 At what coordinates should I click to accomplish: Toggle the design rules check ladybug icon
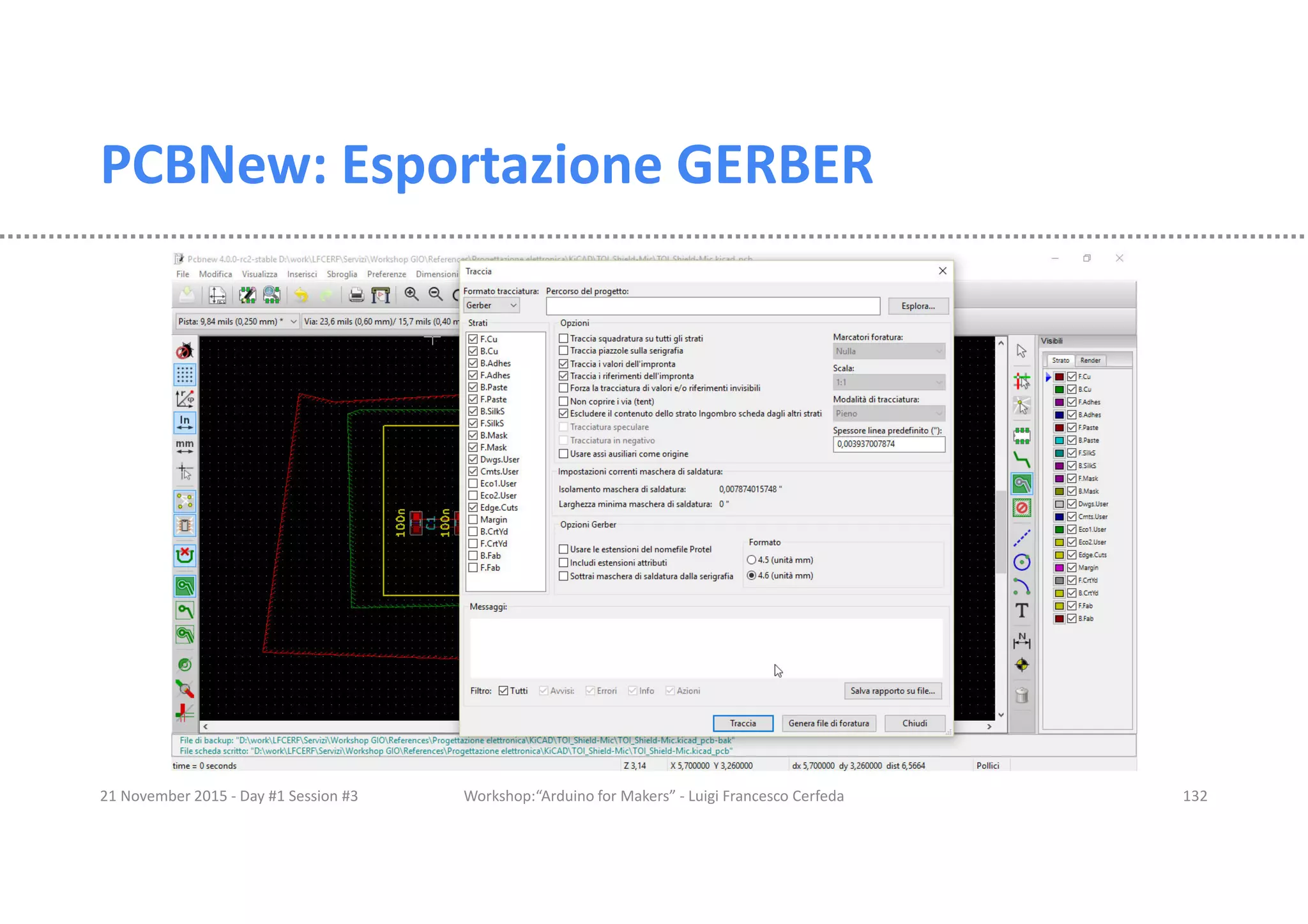pos(185,351)
